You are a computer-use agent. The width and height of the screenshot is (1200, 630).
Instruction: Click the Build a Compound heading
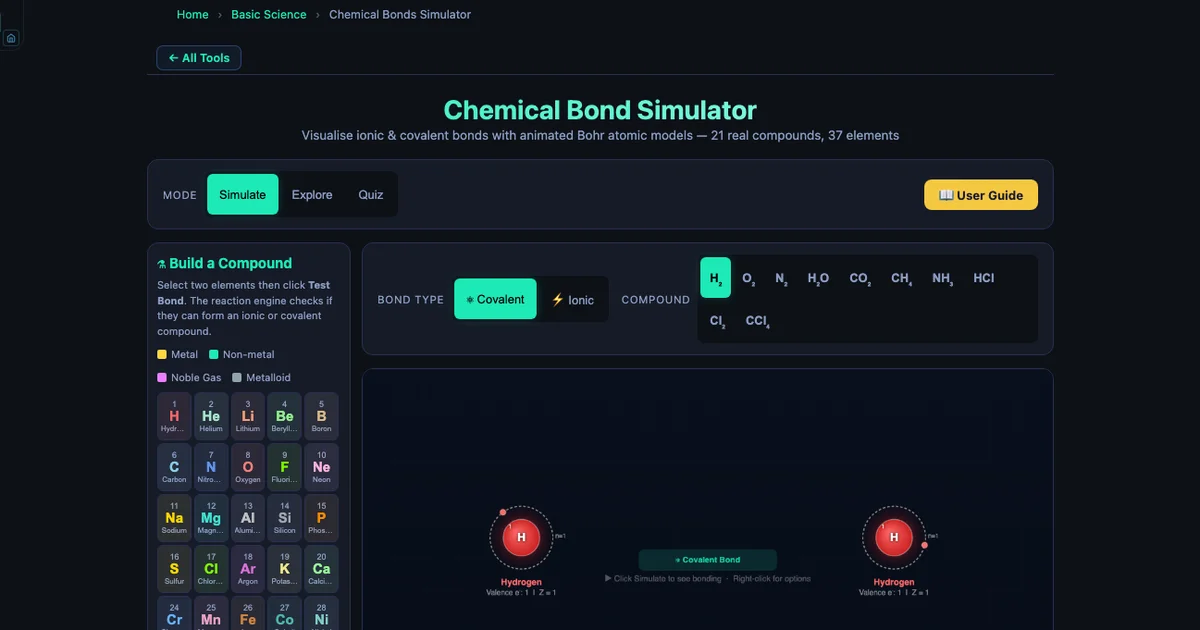[x=224, y=263]
